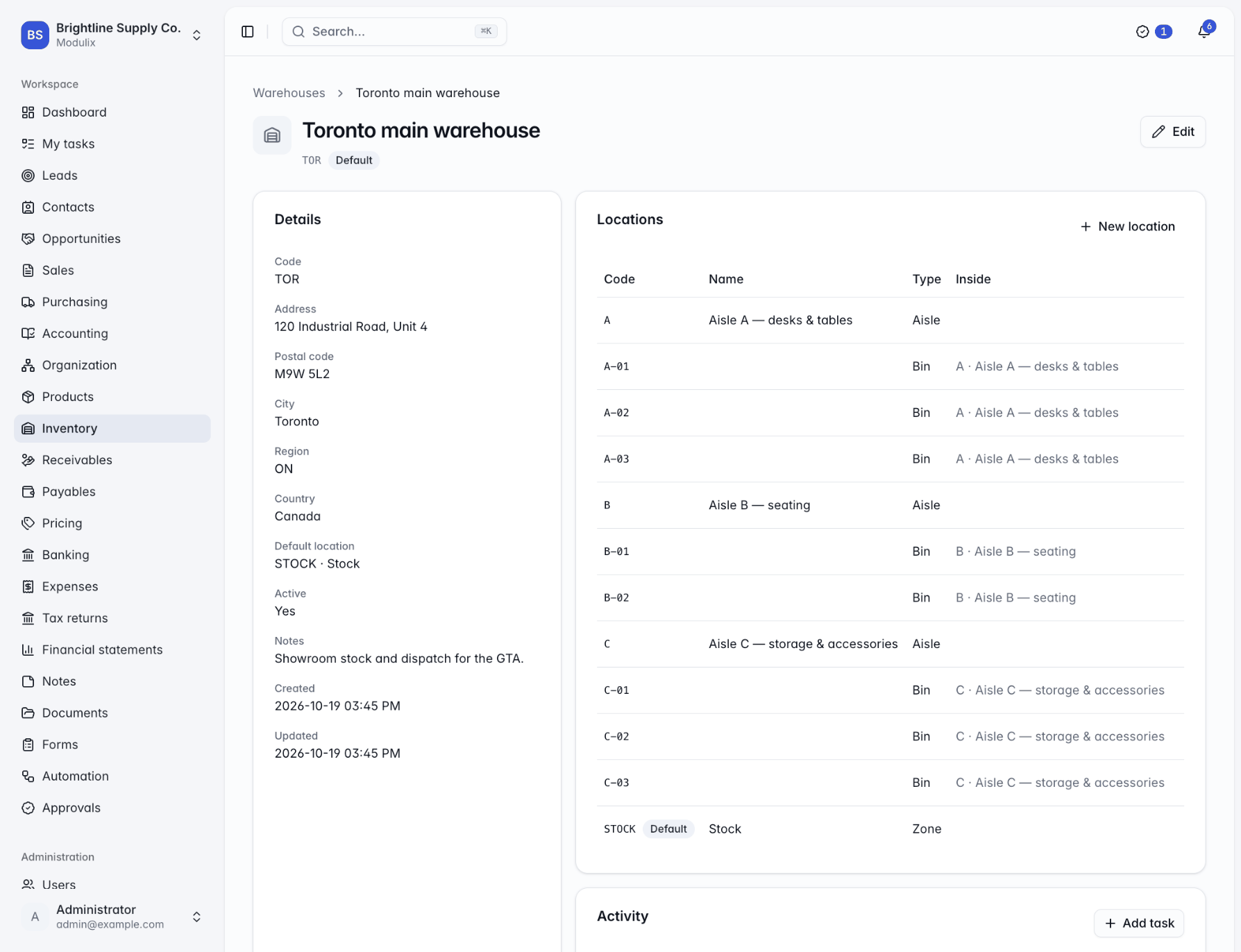
Task: Open Tax returns in the sidebar
Action: click(112, 618)
